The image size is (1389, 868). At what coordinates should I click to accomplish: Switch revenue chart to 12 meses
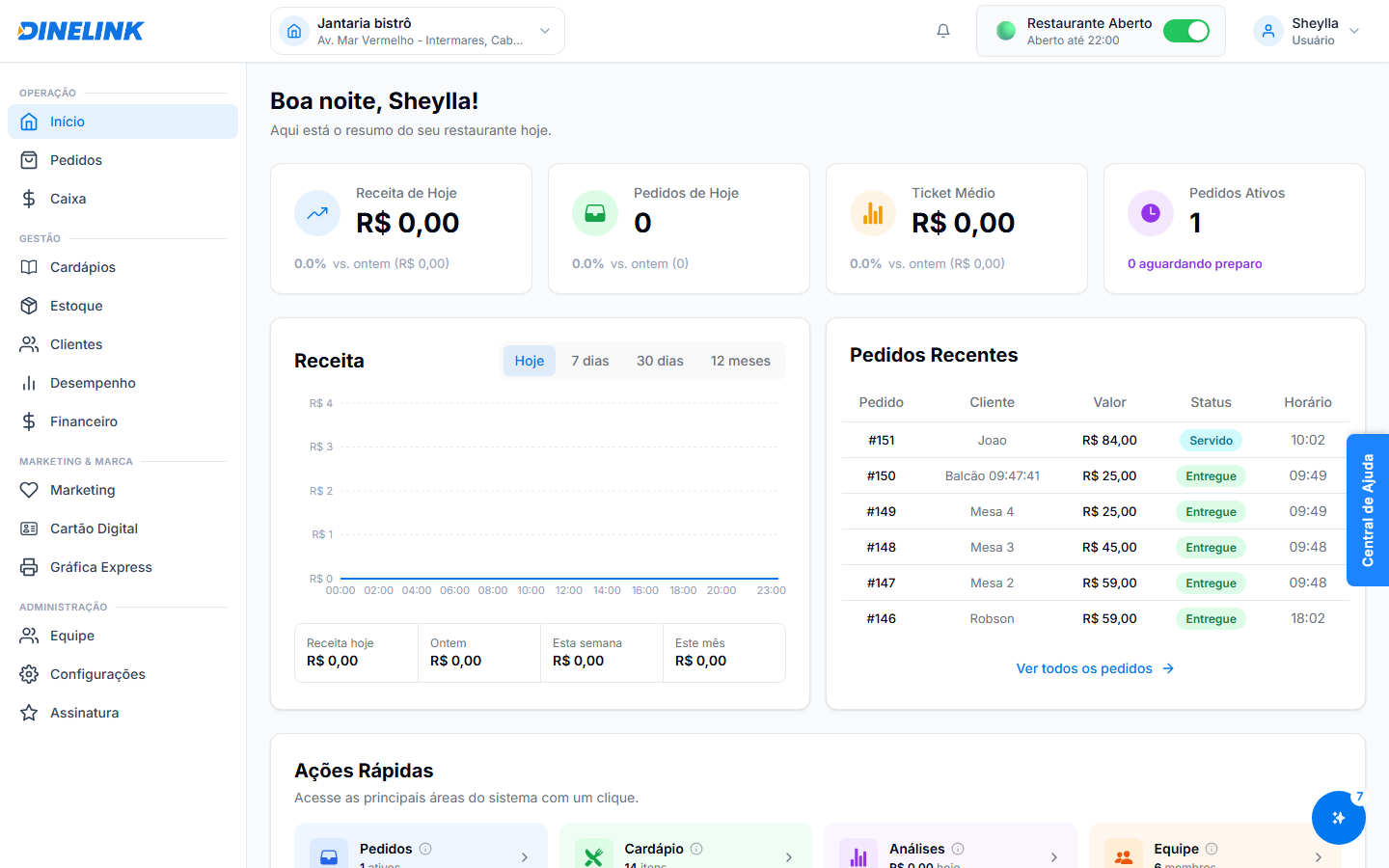tap(741, 361)
